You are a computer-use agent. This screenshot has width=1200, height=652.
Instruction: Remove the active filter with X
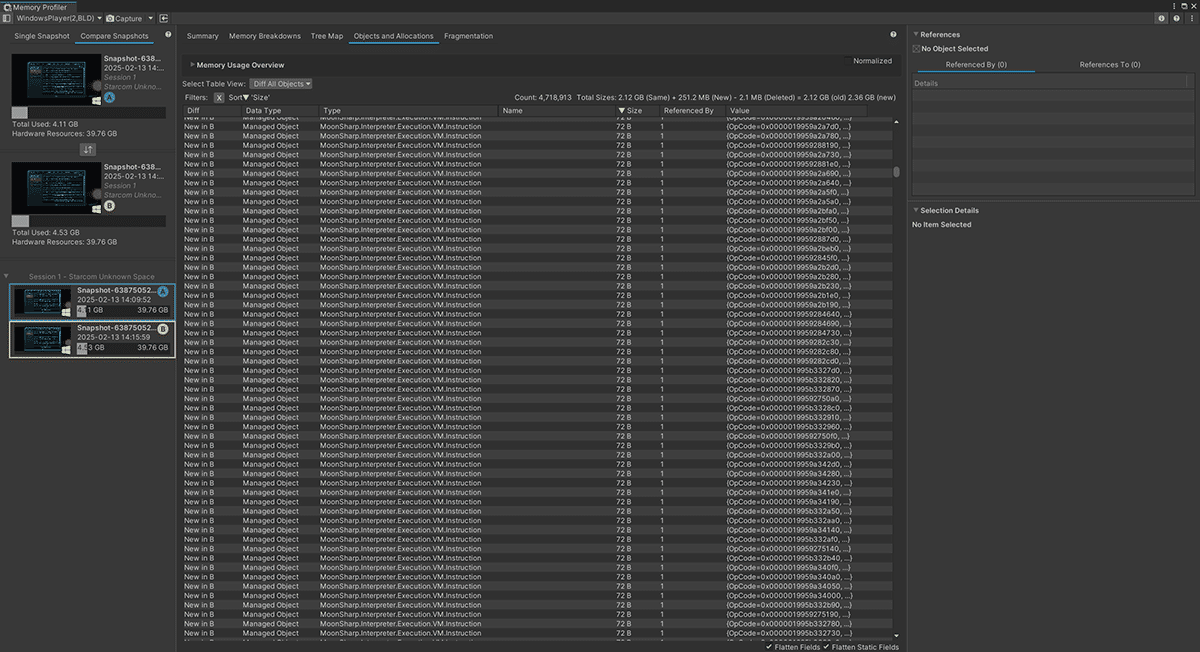(219, 97)
